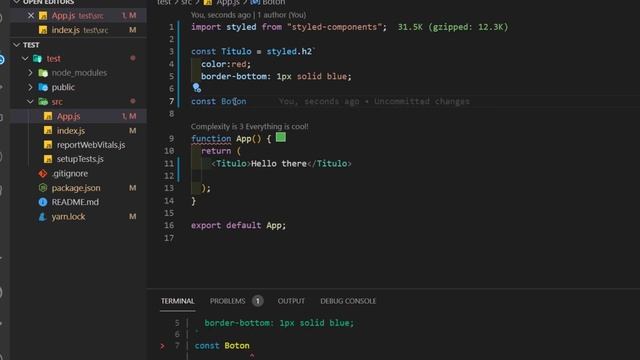Select index.js entry in Open Editors
Viewport: 640px width, 360px height.
click(78, 30)
